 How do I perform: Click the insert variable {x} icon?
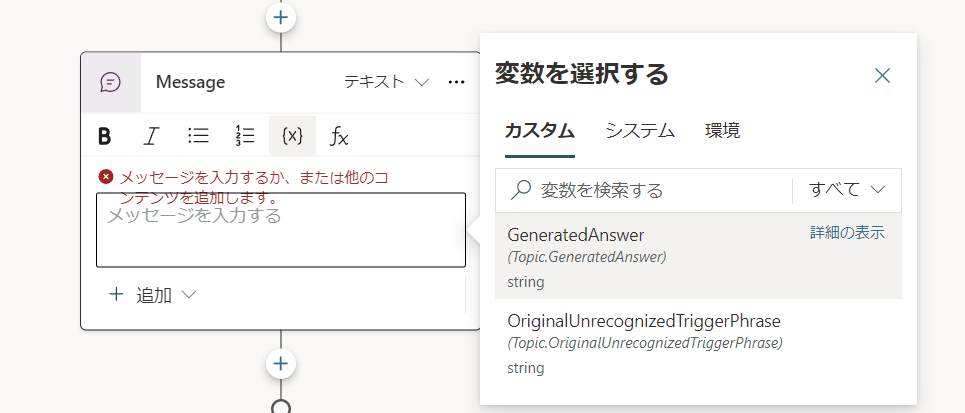(292, 135)
